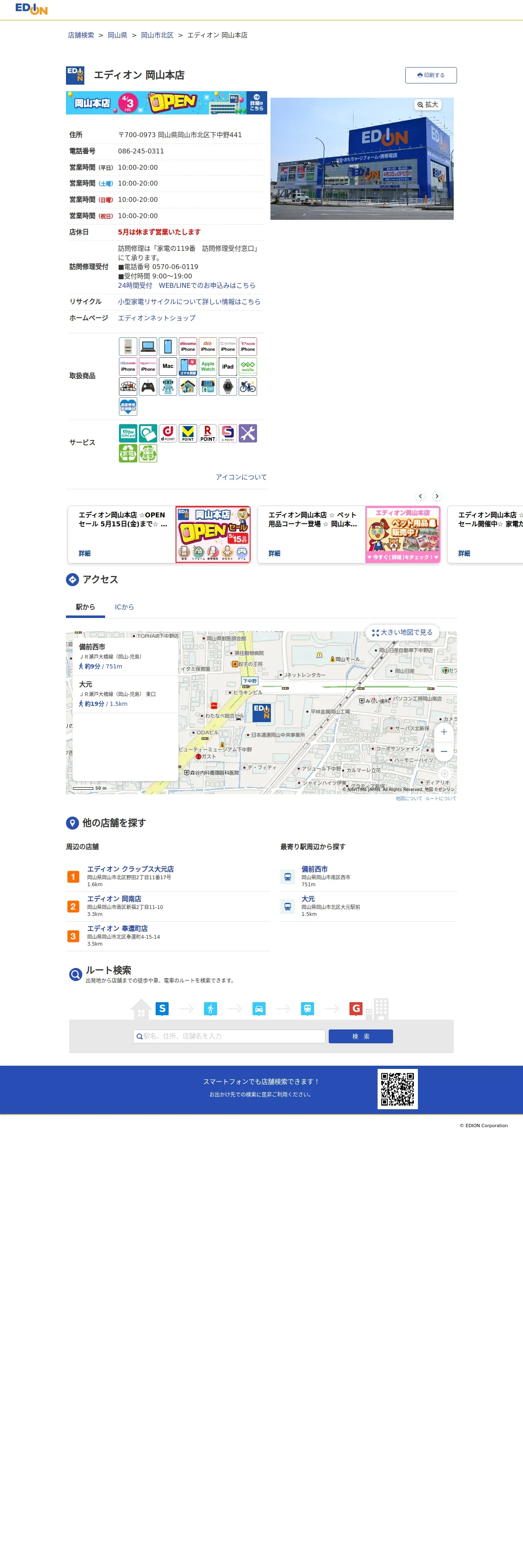The height and width of the screenshot is (1568, 523).
Task: Click the 岡山本店 OPEN banner image
Action: (166, 103)
